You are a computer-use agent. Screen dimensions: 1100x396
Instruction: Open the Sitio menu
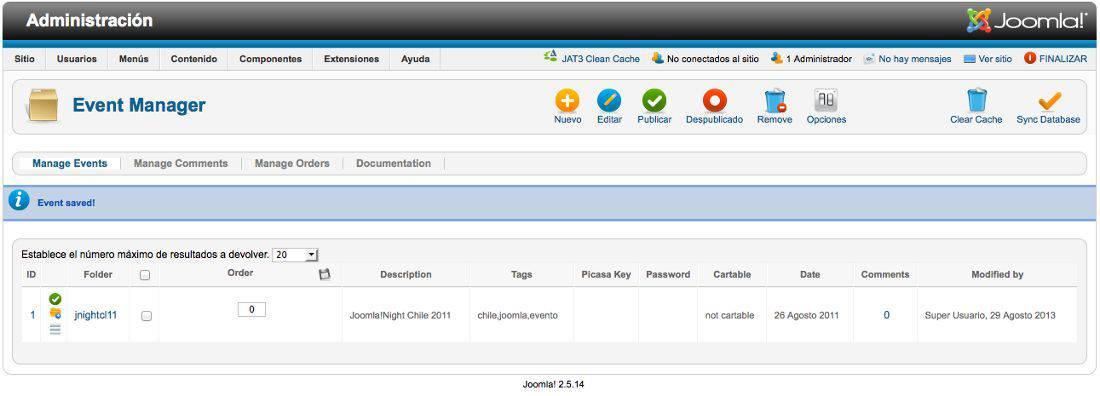pyautogui.click(x=25, y=59)
